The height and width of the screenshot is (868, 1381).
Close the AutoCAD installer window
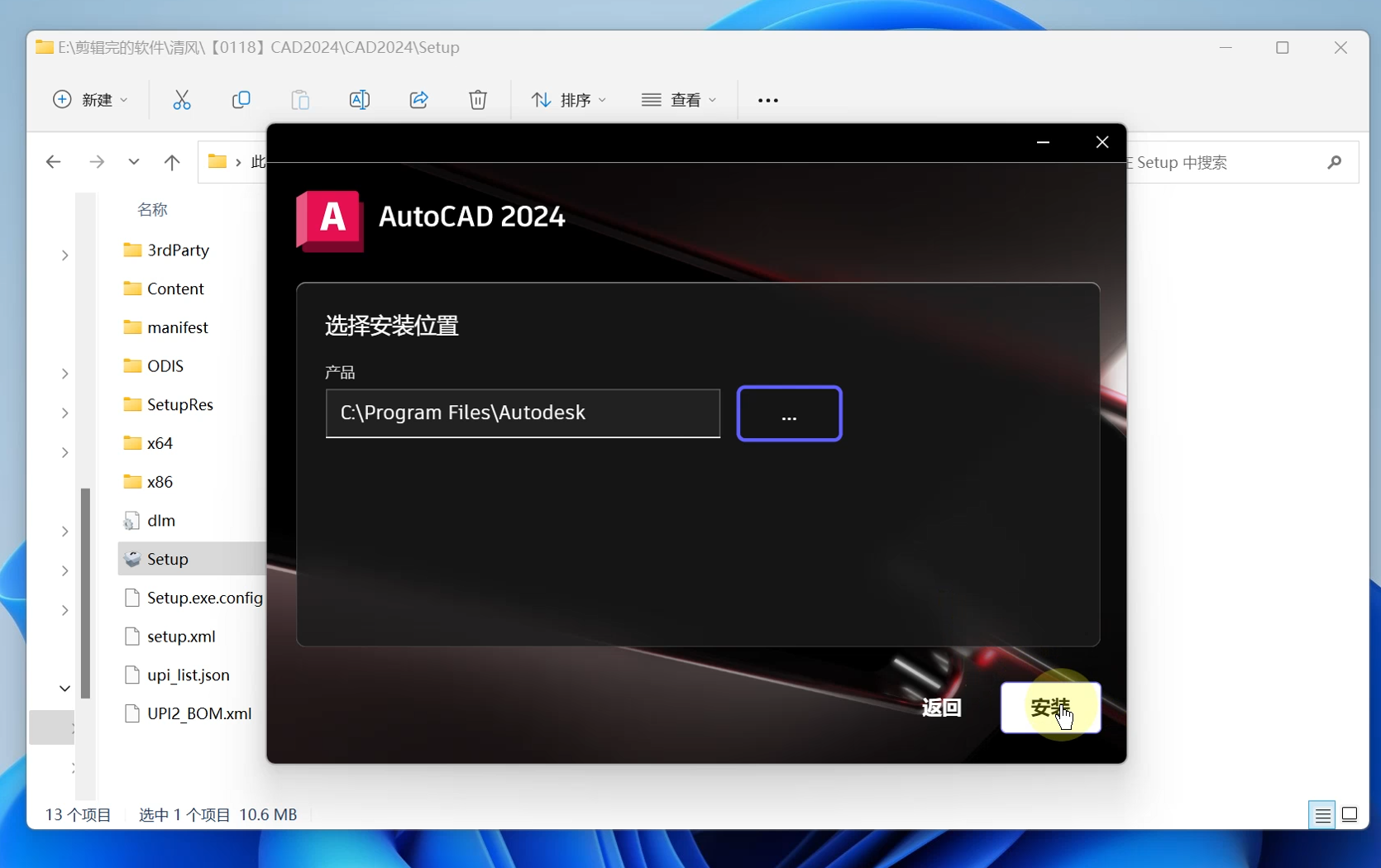[x=1102, y=142]
